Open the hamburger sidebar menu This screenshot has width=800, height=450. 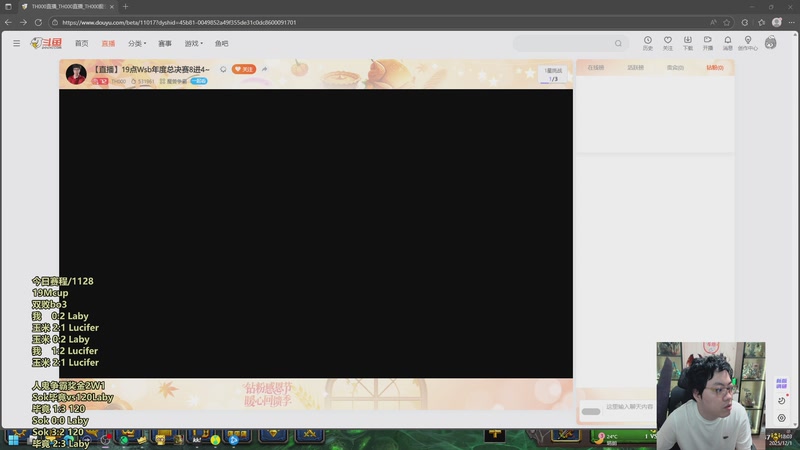[16, 43]
